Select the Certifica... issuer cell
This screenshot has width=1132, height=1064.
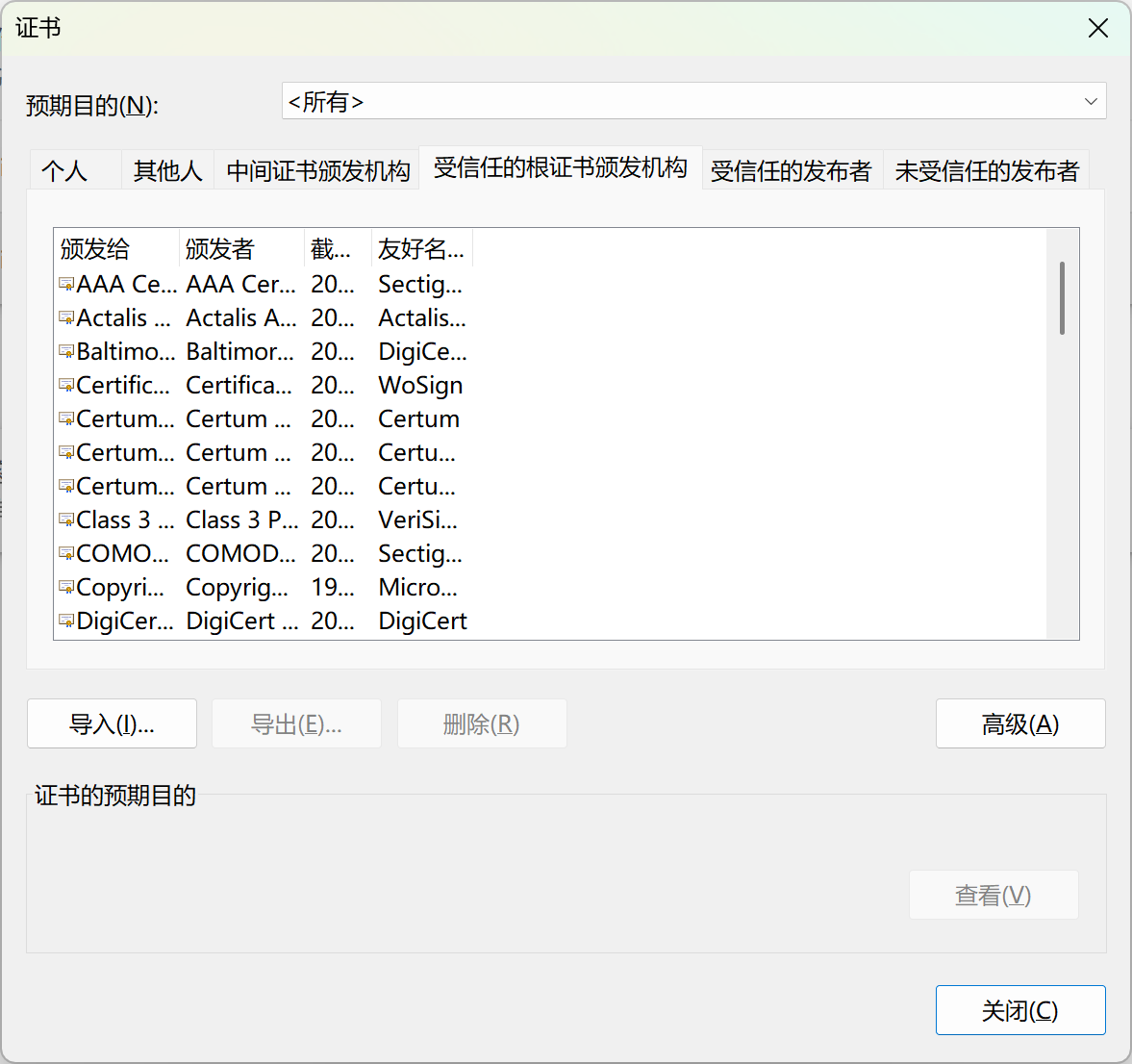[x=239, y=385]
